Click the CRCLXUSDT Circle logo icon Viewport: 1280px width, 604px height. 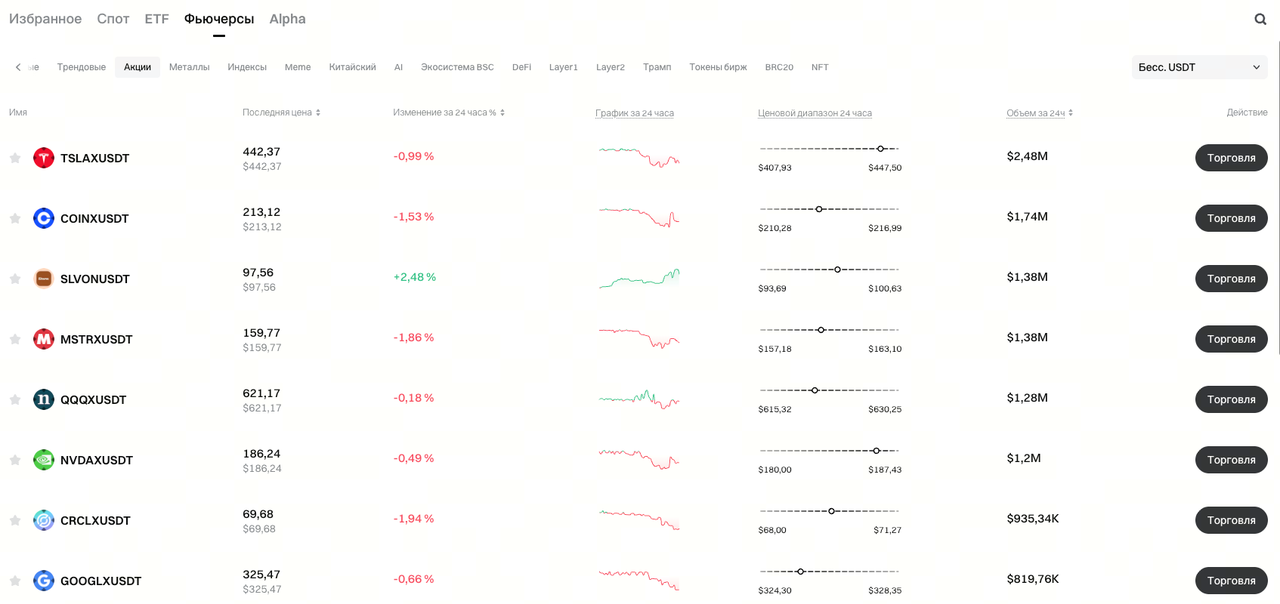pos(43,520)
